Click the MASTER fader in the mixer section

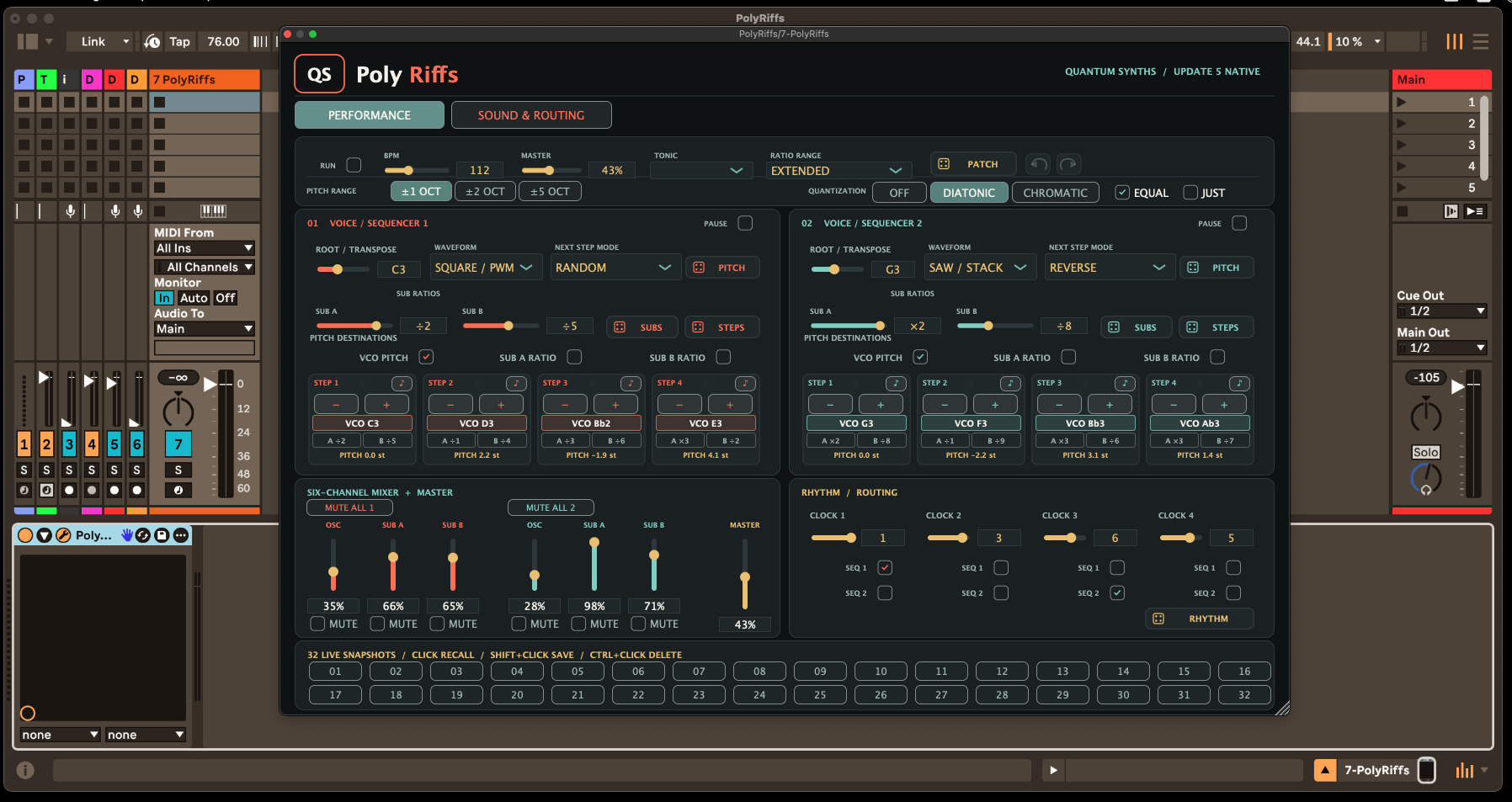click(x=745, y=577)
